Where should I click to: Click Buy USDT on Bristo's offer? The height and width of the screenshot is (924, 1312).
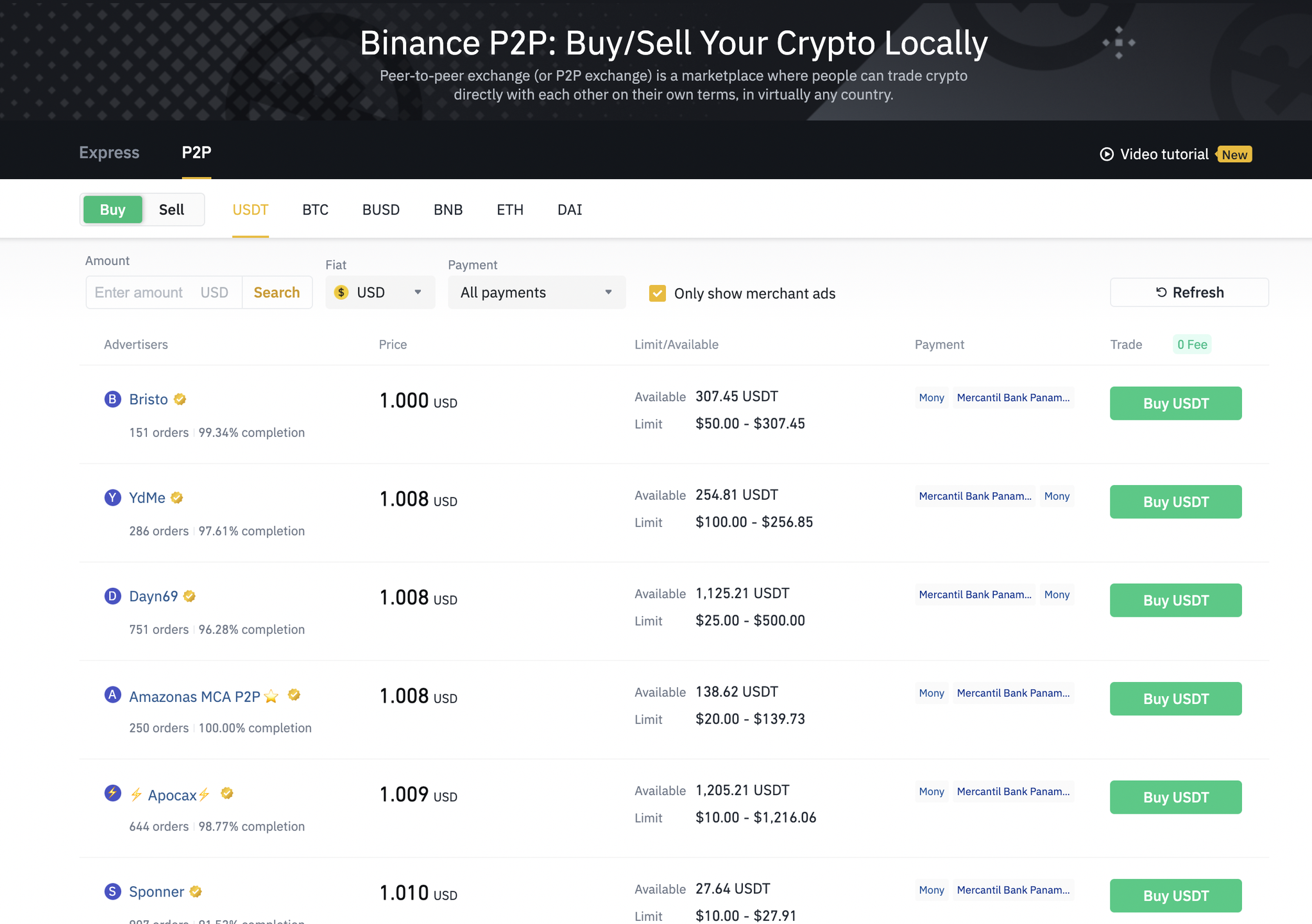click(1175, 403)
